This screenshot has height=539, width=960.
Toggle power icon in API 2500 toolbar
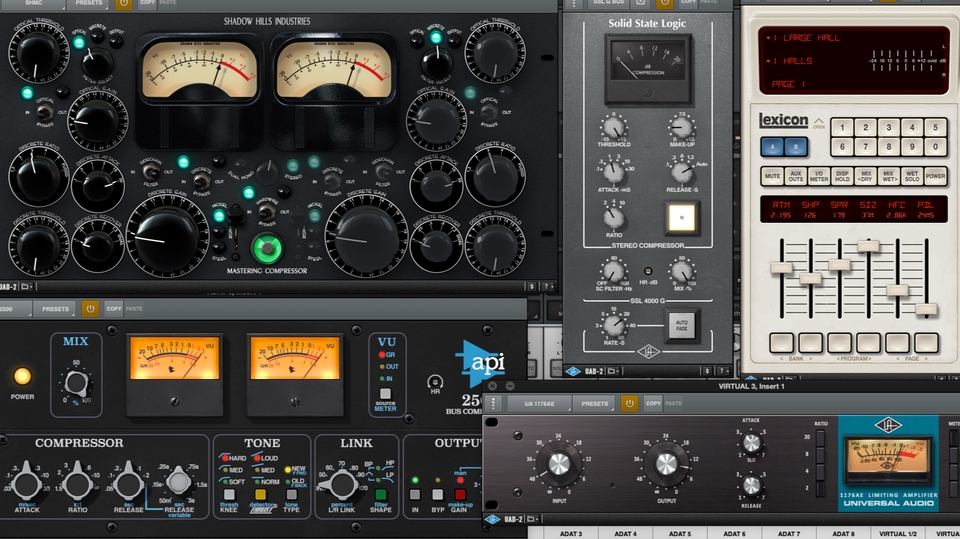pos(90,309)
